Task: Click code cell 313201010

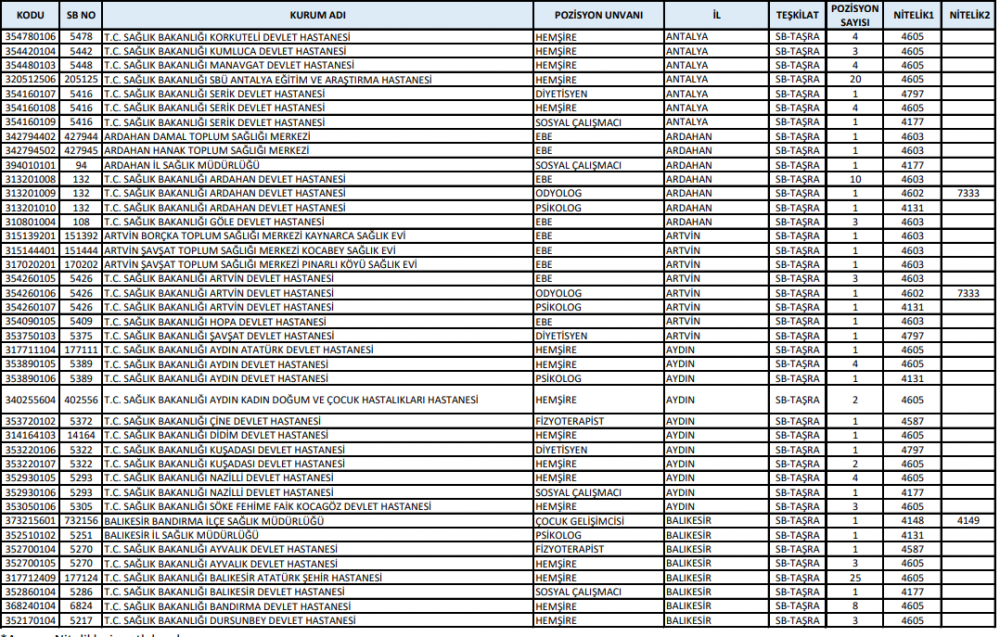Action: pyautogui.click(x=31, y=208)
